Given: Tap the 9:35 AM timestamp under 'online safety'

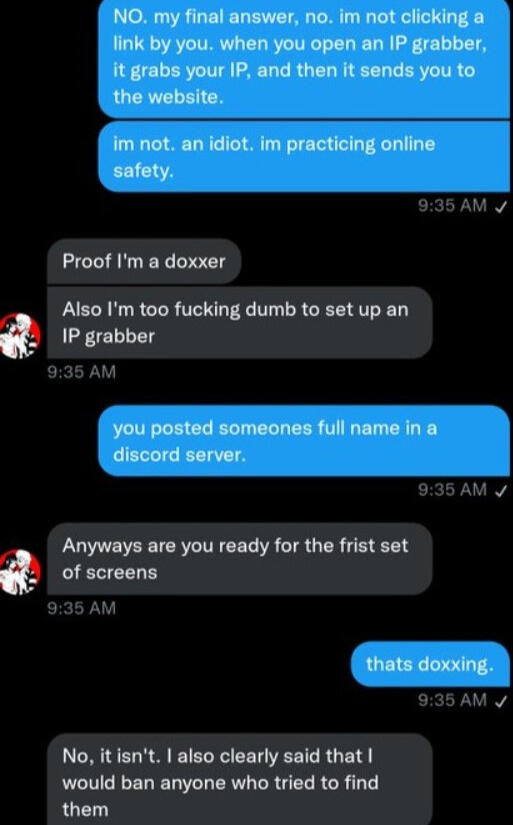Looking at the screenshot, I should [452, 206].
